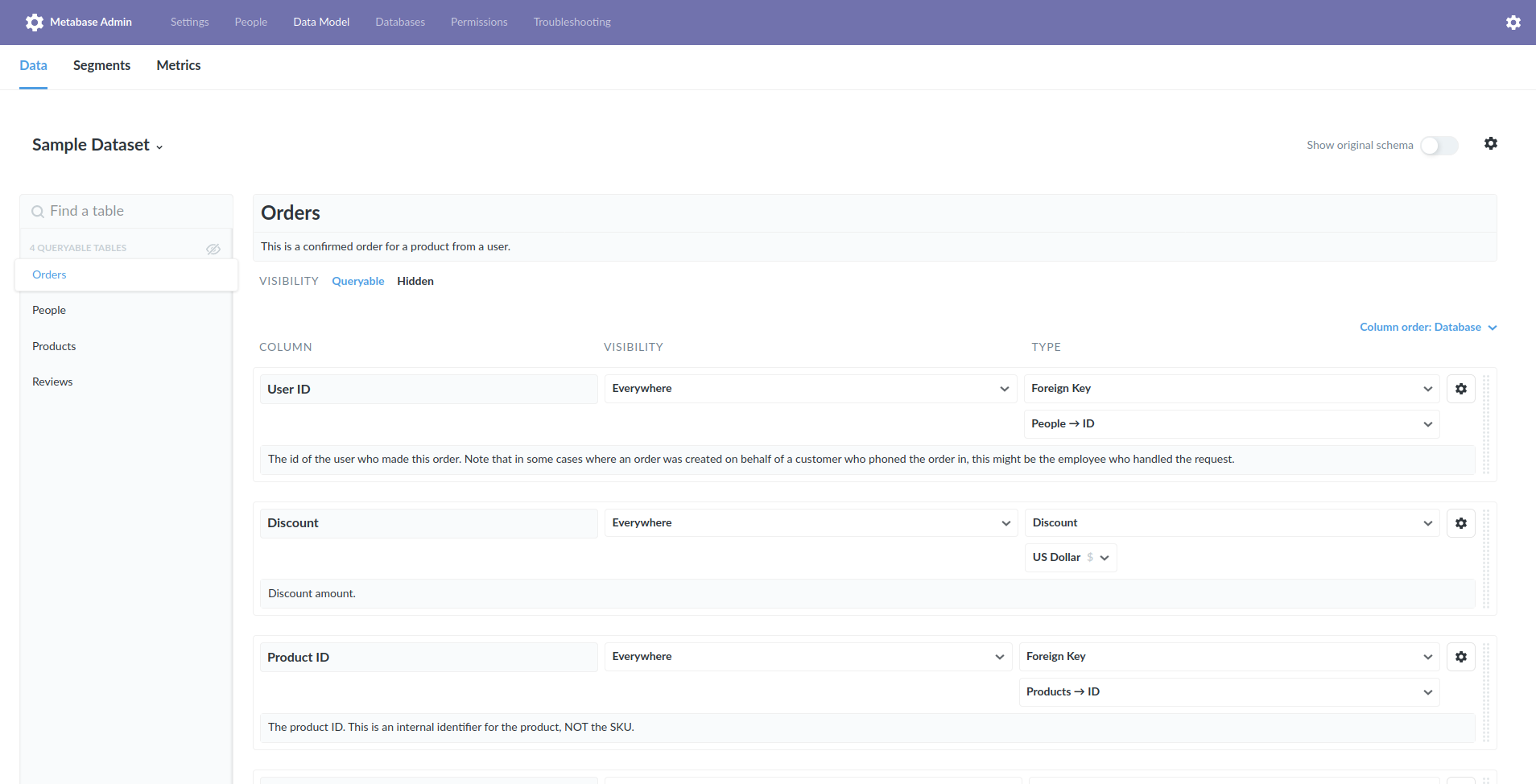Screen dimensions: 1536x784
Task: Click the Find a table search field
Action: coord(121,211)
